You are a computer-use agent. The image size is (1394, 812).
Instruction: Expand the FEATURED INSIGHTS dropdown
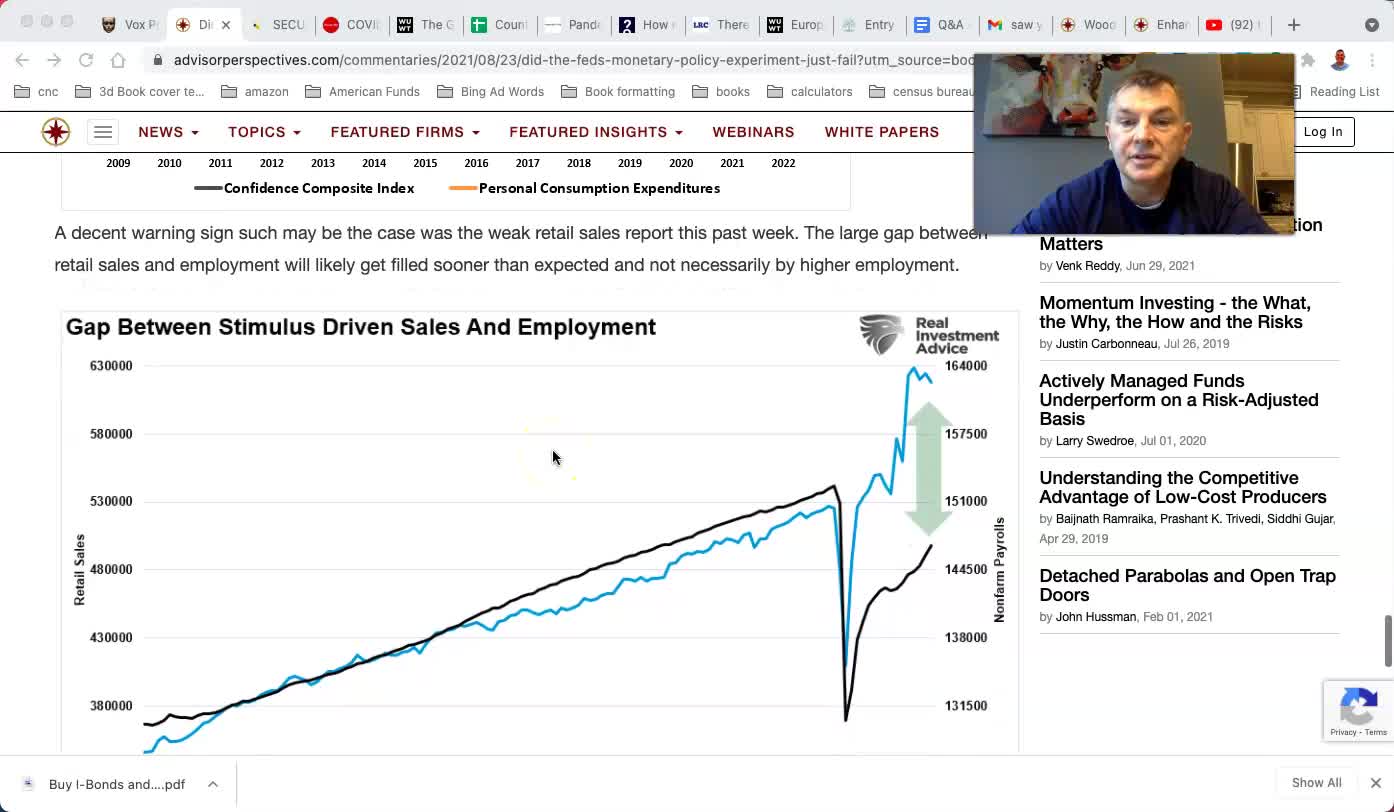pyautogui.click(x=596, y=132)
